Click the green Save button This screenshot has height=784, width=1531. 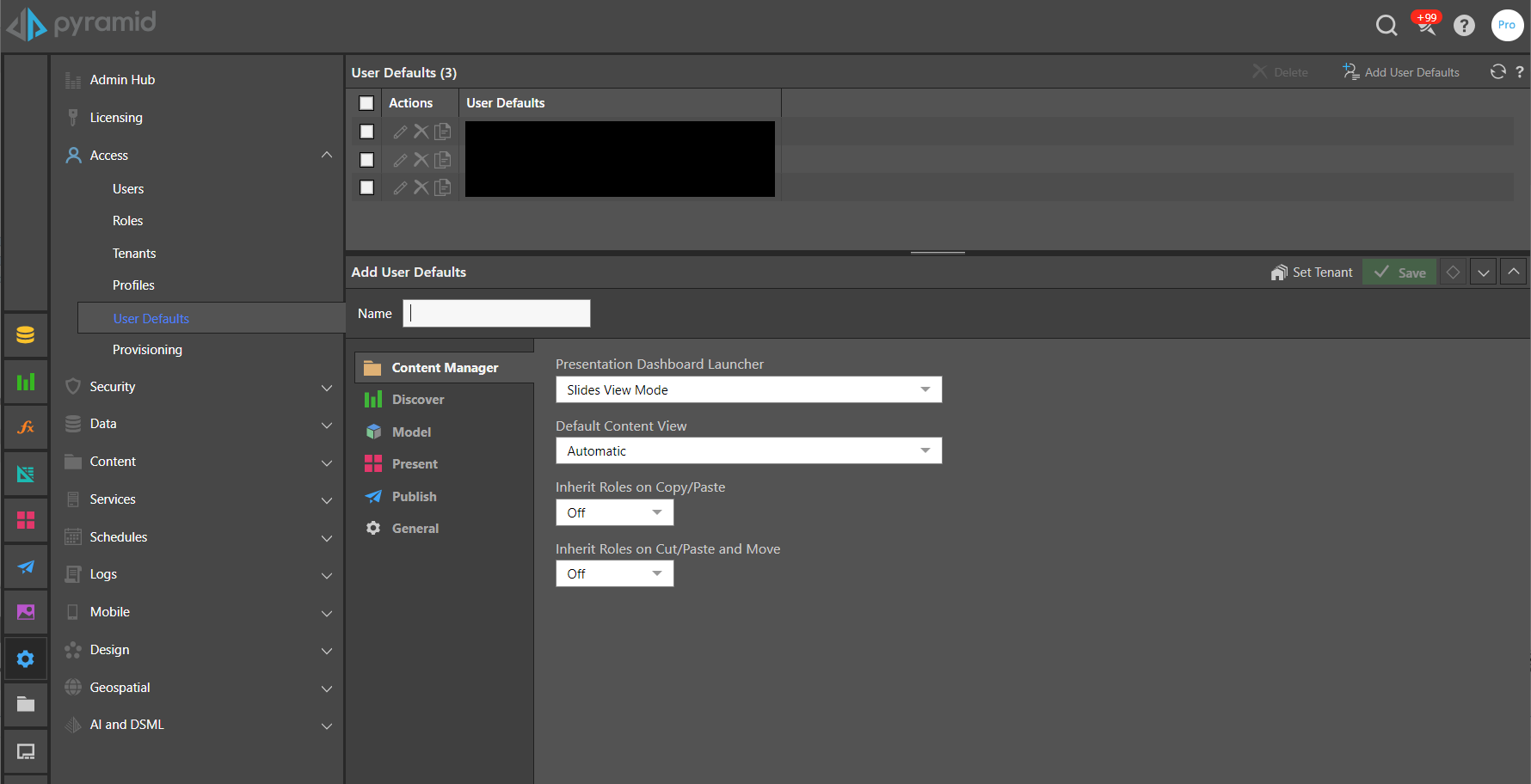pos(1399,273)
